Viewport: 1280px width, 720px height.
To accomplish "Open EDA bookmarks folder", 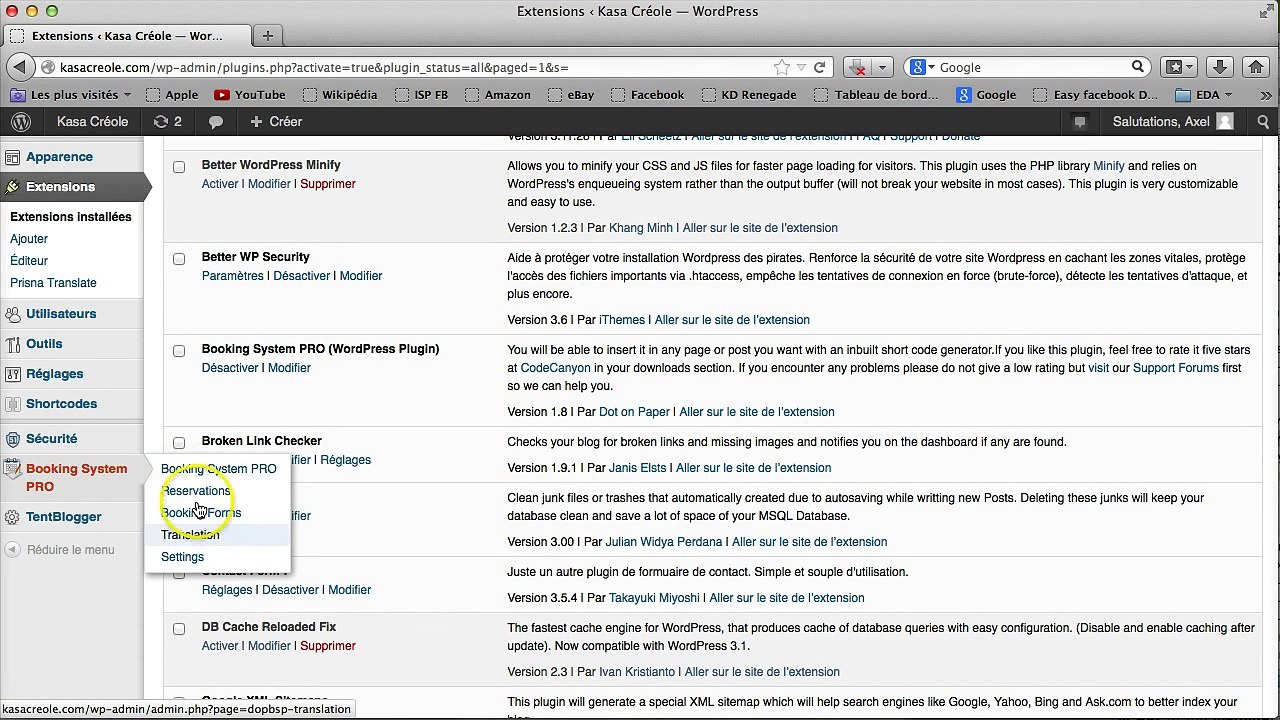I will [1203, 95].
